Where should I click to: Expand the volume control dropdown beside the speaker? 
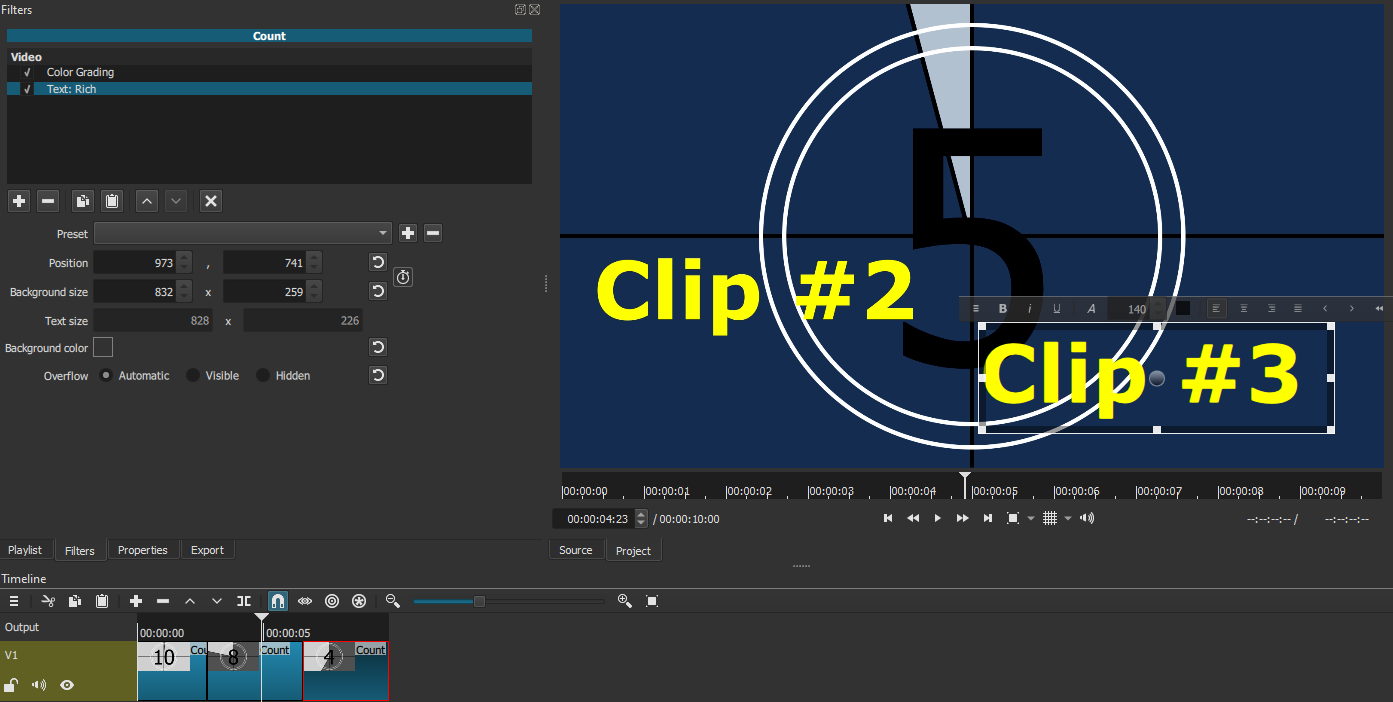[1067, 518]
